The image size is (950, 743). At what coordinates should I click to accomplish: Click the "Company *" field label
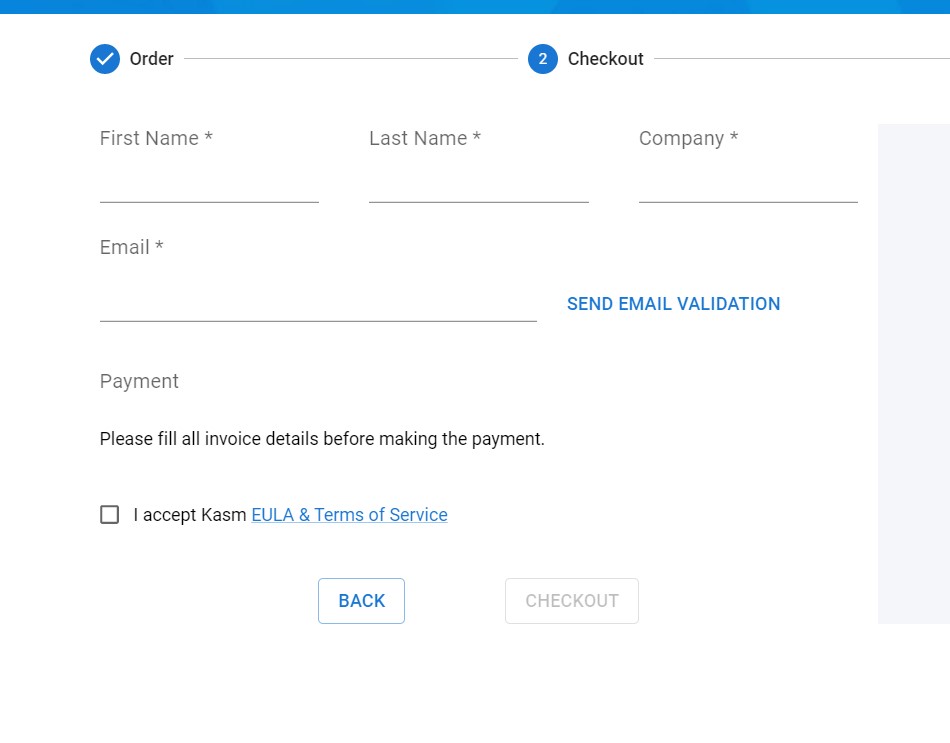[688, 139]
